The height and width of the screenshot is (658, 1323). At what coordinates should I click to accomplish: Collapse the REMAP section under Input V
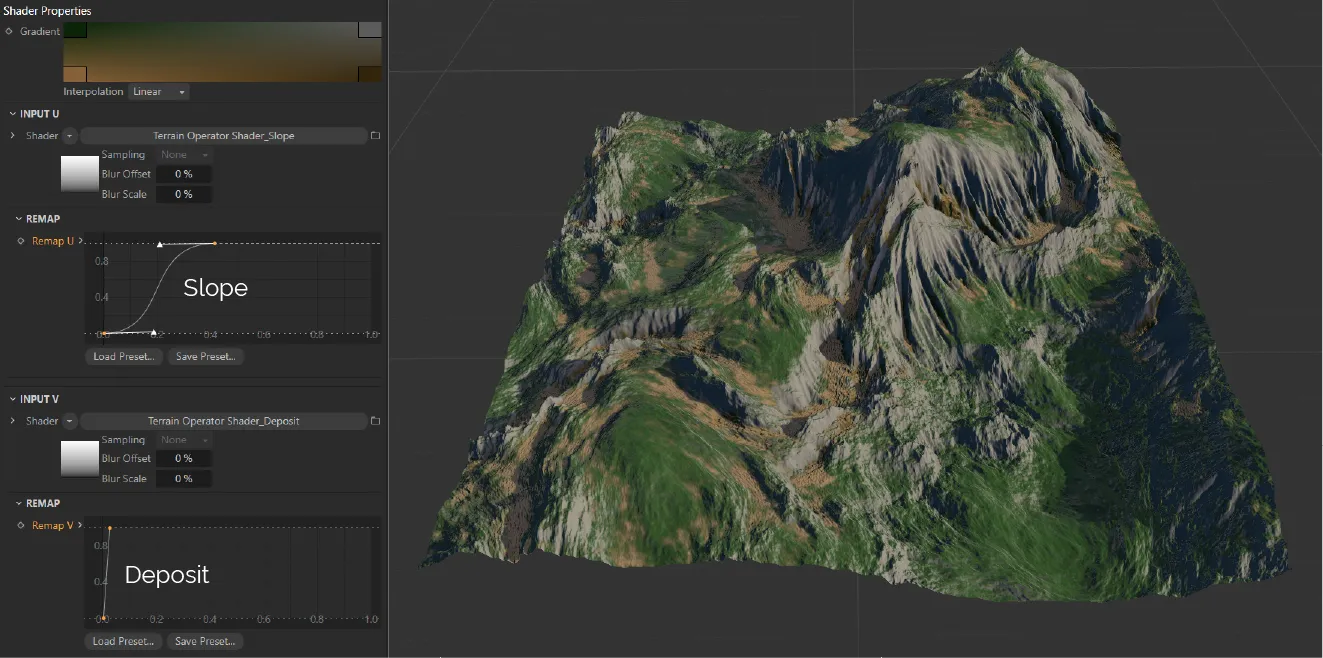click(19, 503)
